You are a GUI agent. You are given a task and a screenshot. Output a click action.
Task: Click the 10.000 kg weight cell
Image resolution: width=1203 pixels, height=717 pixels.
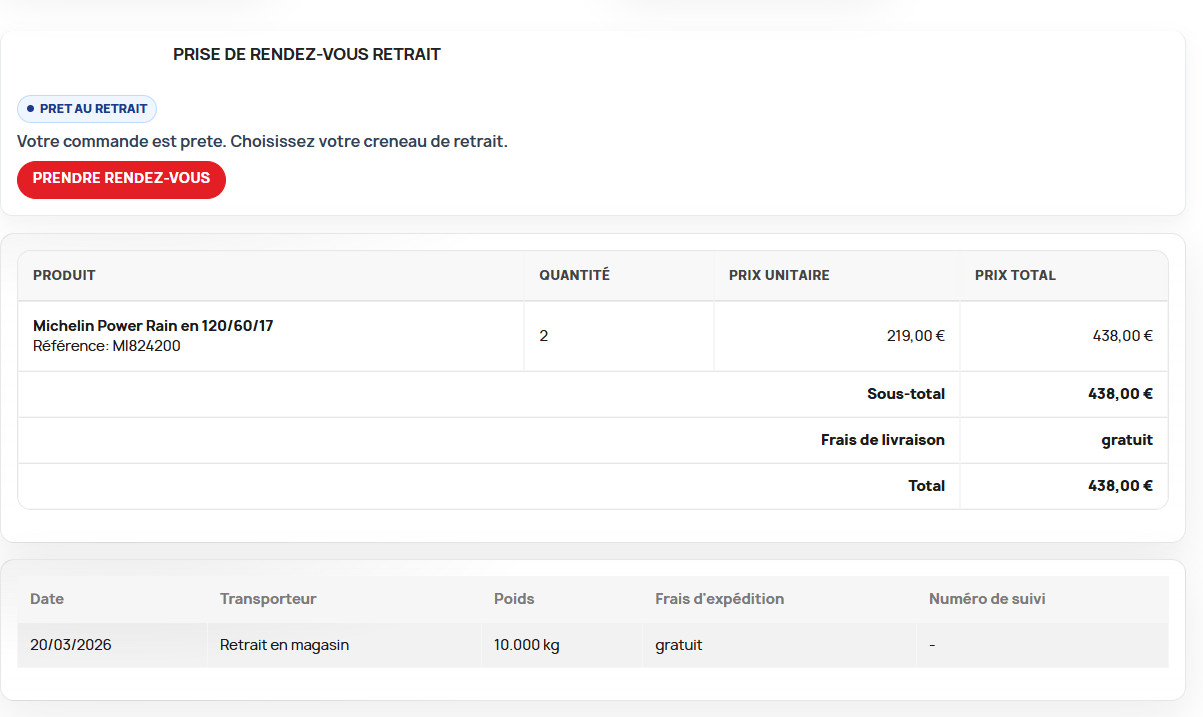[x=526, y=645]
